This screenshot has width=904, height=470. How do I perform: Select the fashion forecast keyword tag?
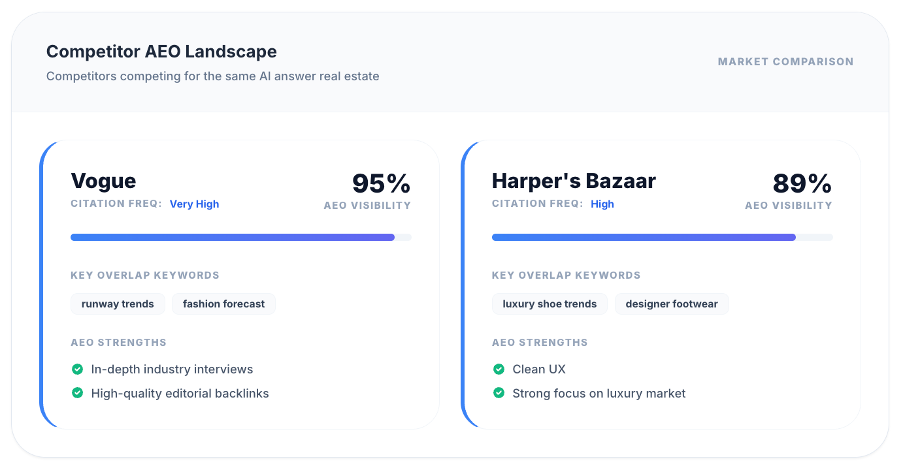(x=223, y=304)
